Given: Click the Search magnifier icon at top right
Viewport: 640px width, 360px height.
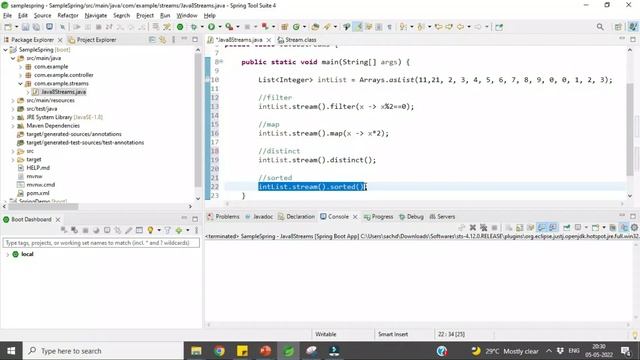Looking at the screenshot, I should pyautogui.click(x=600, y=27).
